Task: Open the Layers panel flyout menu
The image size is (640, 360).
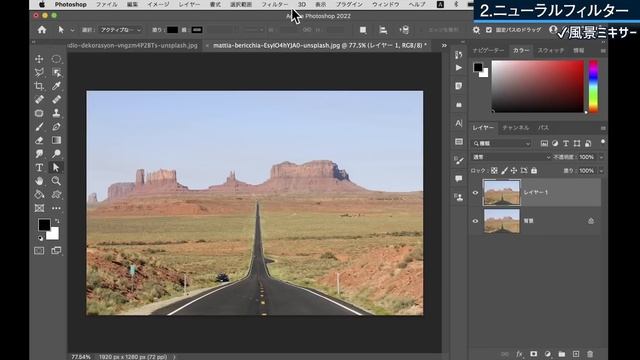Action: click(603, 128)
